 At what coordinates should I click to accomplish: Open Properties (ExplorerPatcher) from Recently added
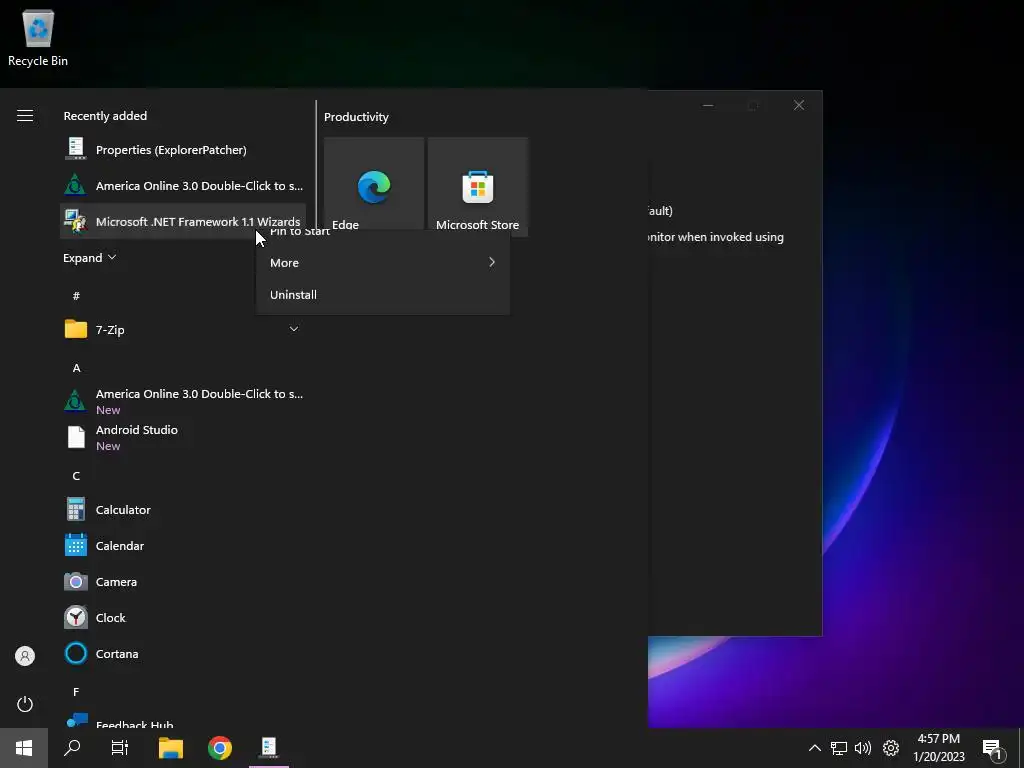point(183,150)
